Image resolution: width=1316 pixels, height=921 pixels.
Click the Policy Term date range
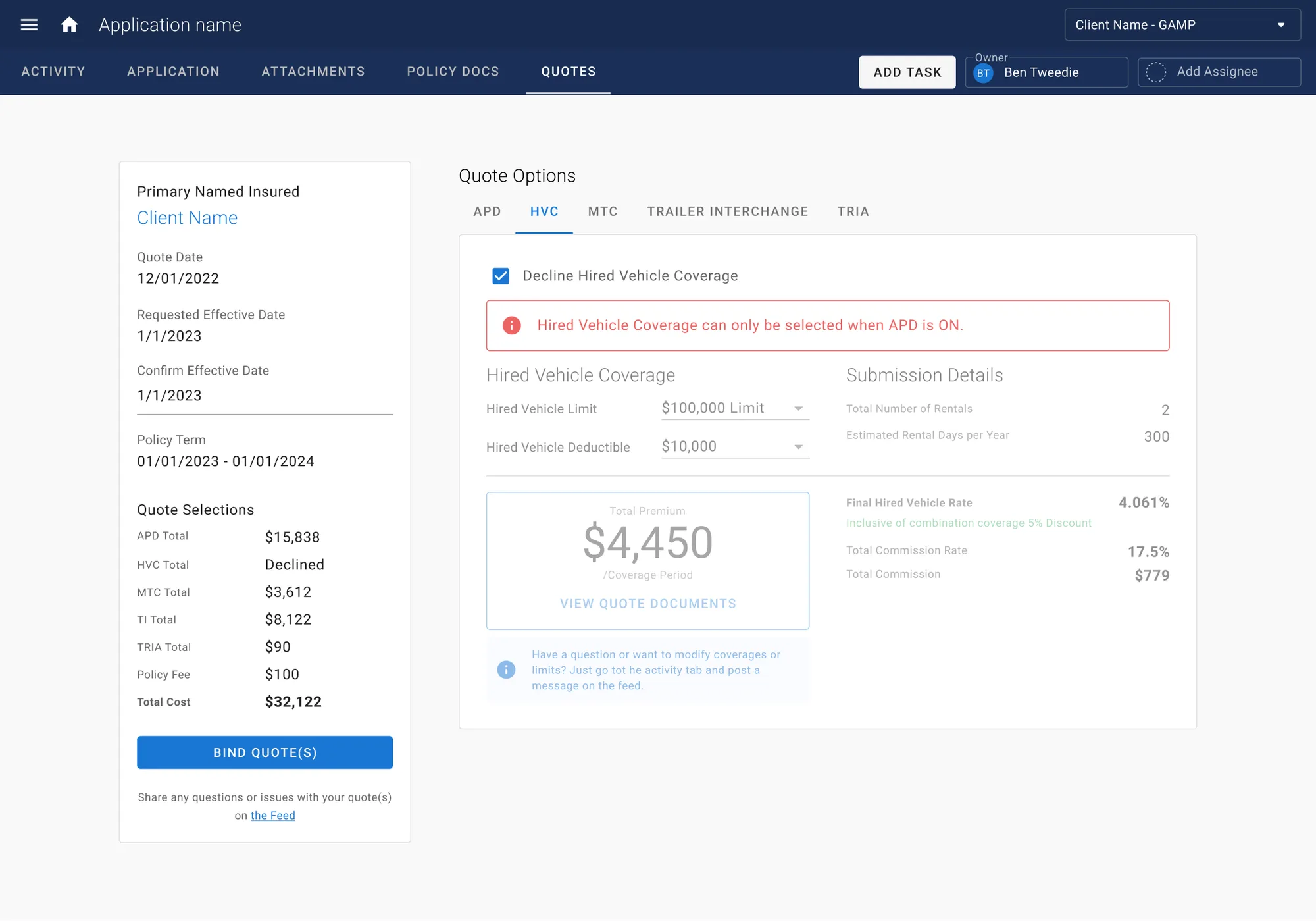click(x=225, y=461)
